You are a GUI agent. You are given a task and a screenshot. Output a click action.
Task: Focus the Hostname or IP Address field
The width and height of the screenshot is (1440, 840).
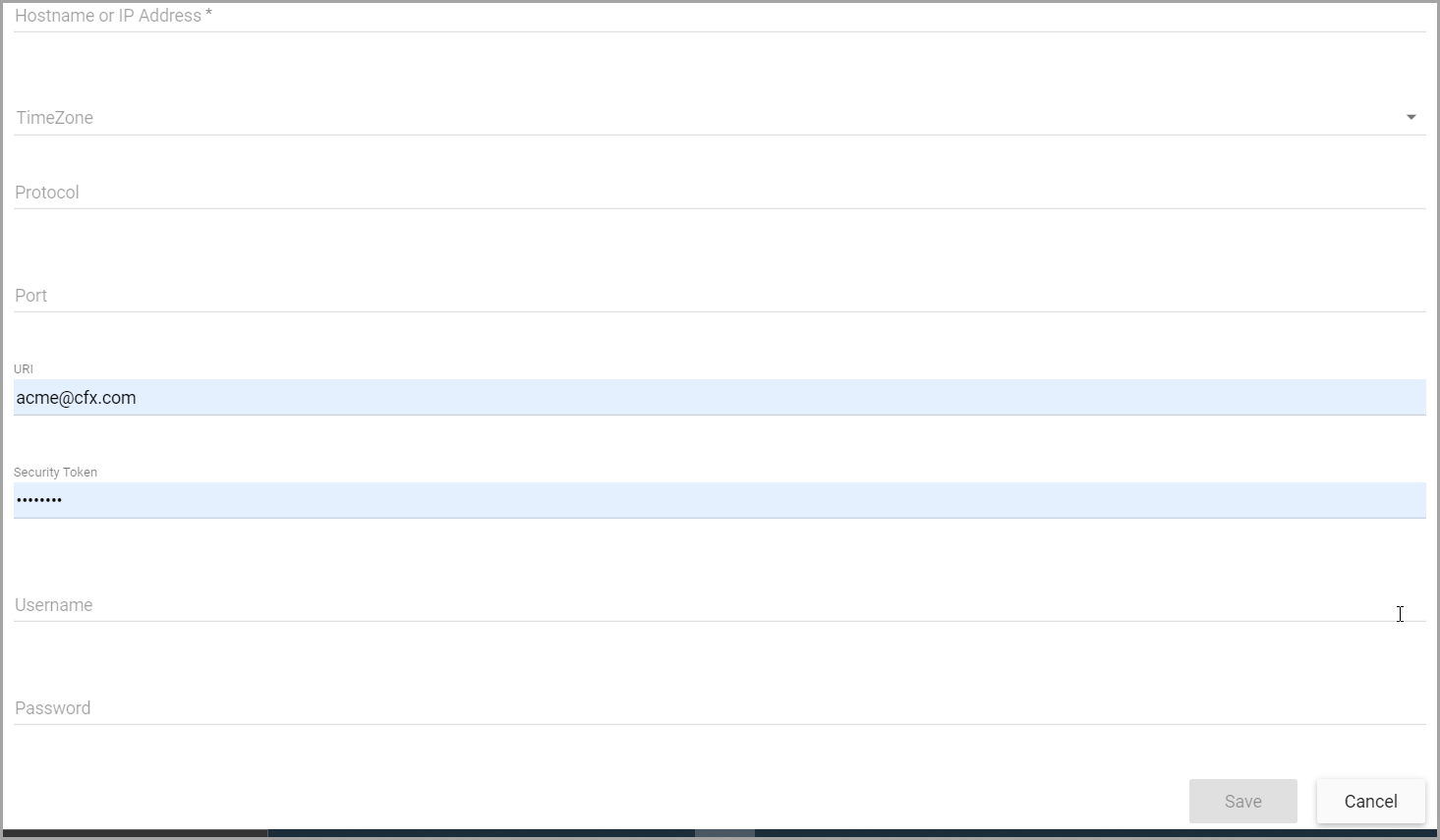click(x=720, y=16)
